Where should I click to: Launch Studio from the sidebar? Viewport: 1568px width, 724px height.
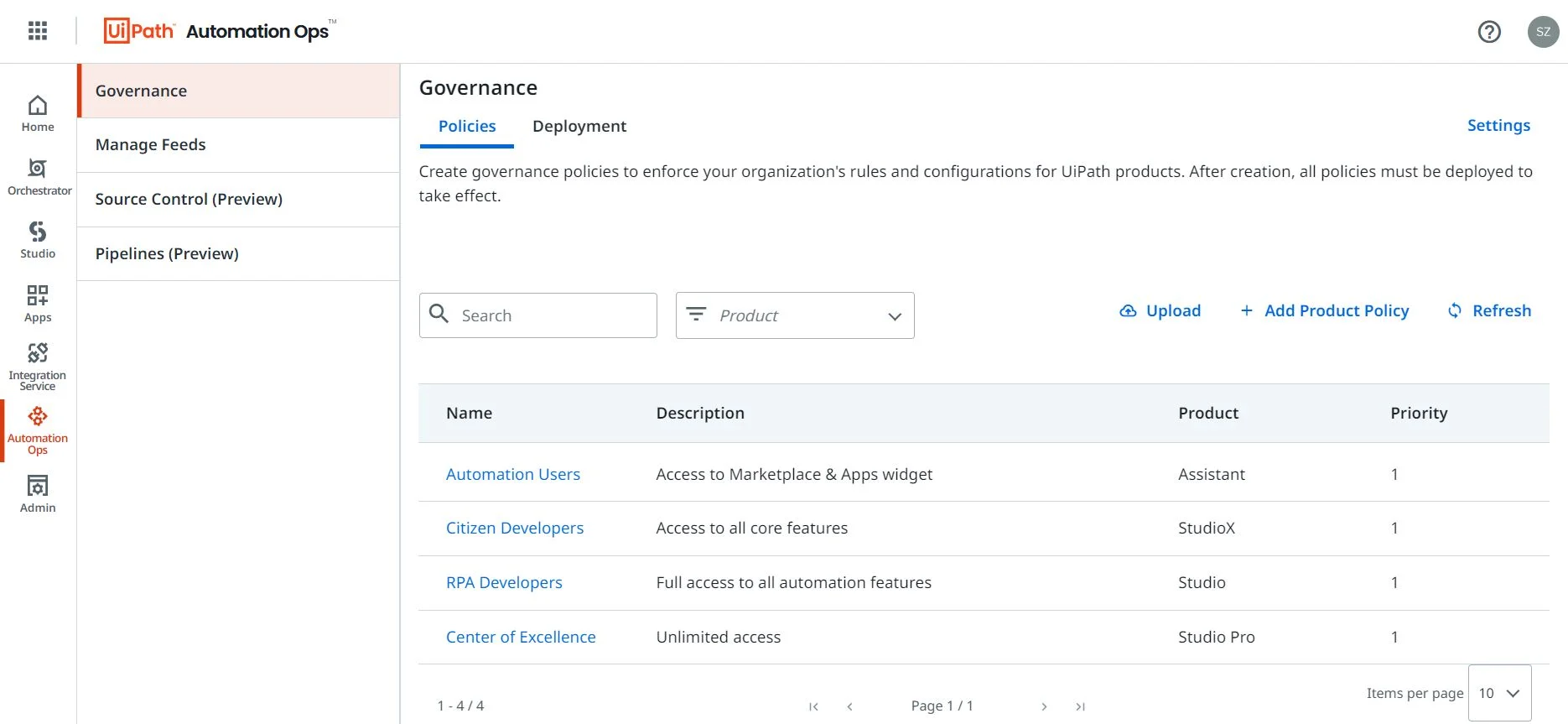38,240
